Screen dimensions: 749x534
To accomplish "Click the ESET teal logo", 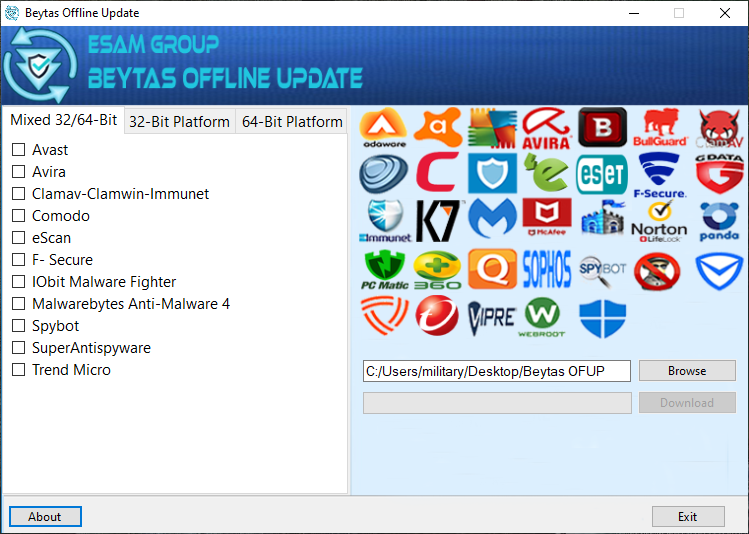I will point(602,174).
